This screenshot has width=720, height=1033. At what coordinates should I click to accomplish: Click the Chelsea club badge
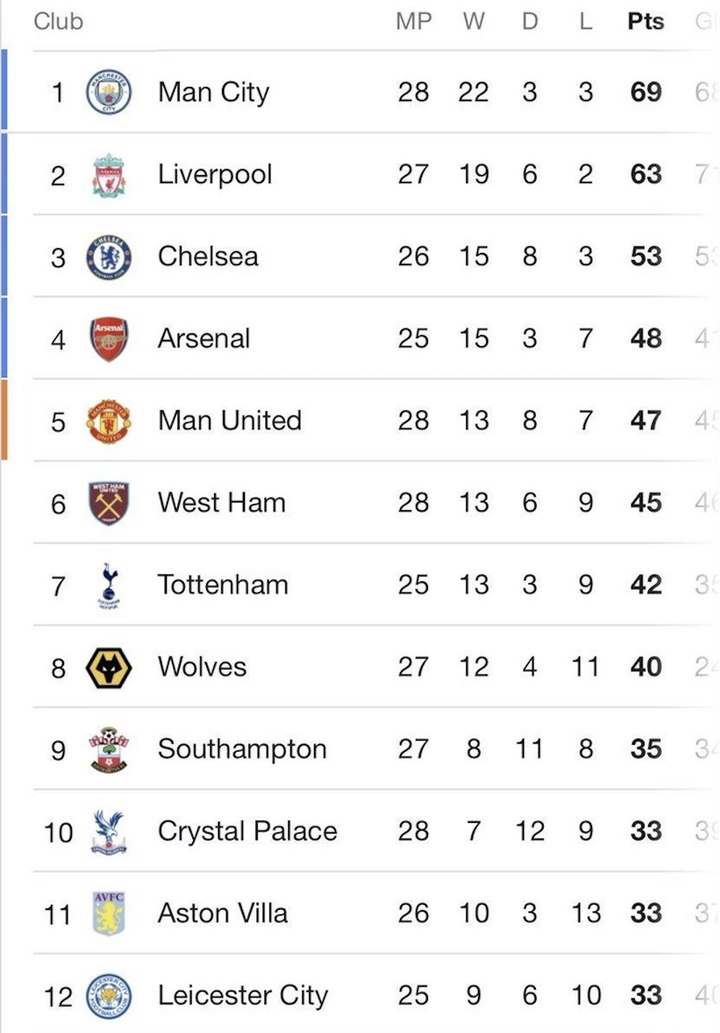click(109, 257)
